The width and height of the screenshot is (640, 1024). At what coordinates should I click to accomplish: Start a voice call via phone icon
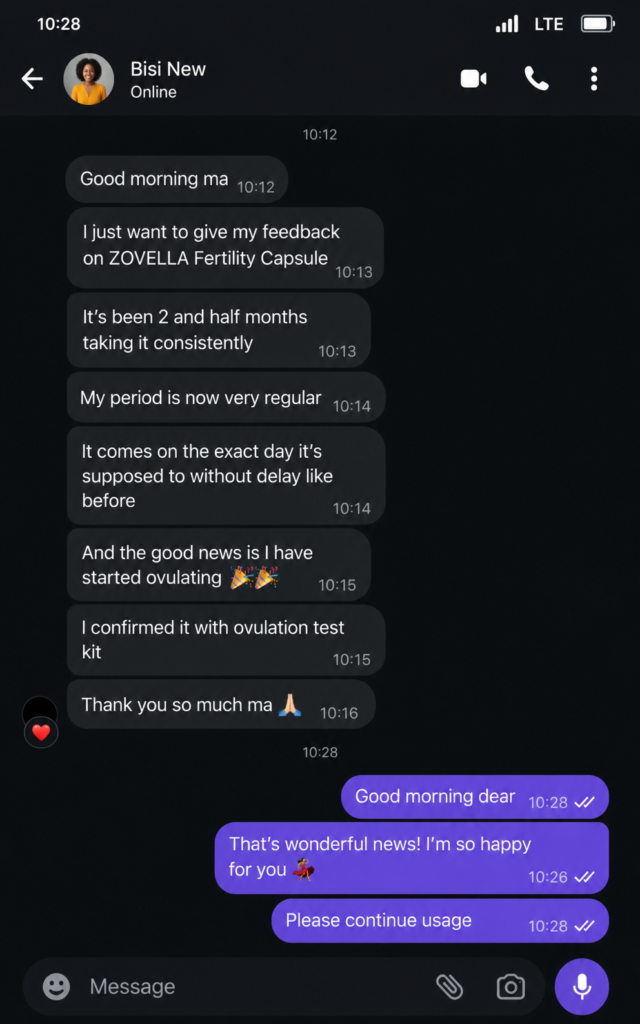[536, 79]
